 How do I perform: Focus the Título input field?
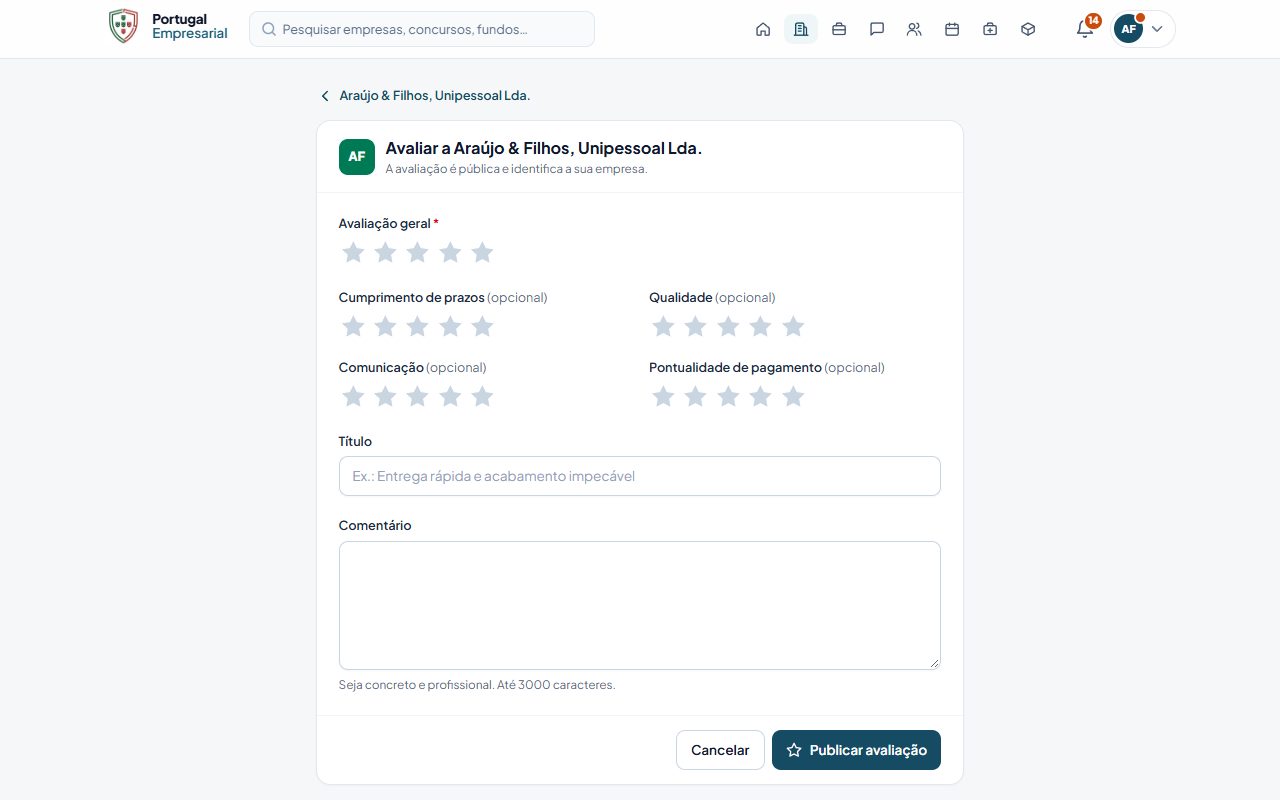pyautogui.click(x=640, y=476)
